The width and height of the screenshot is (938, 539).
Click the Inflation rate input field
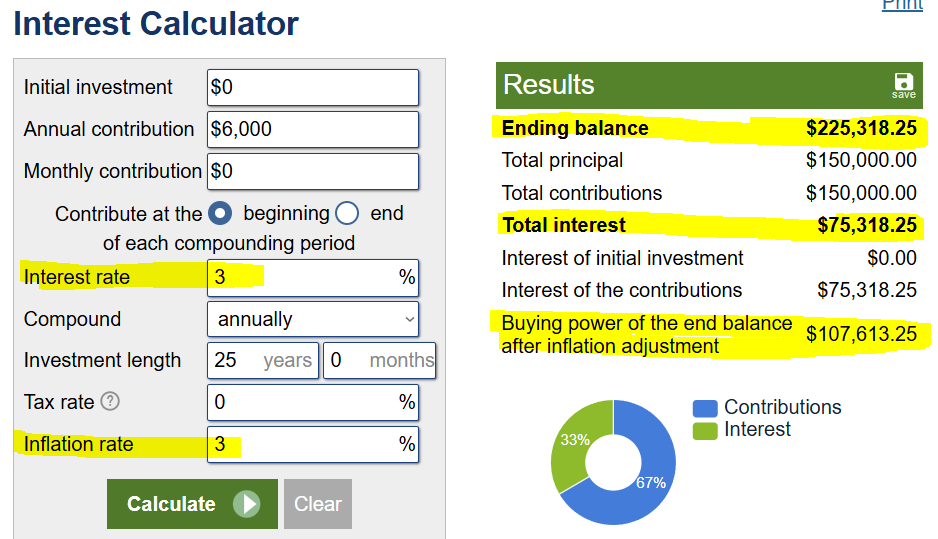(313, 444)
